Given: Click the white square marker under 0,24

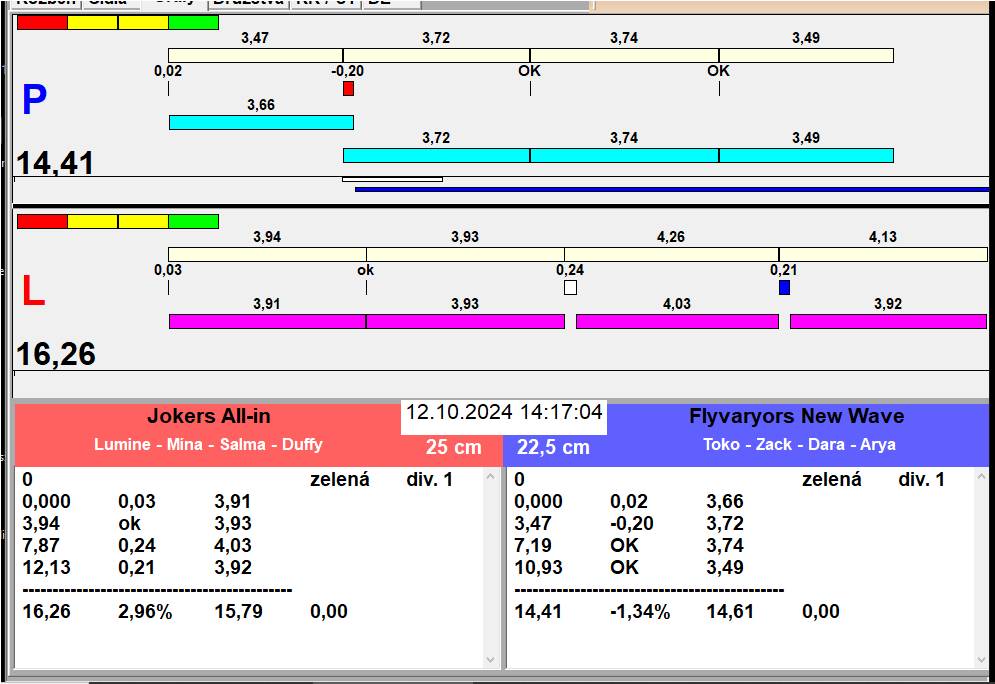Looking at the screenshot, I should click(x=570, y=288).
